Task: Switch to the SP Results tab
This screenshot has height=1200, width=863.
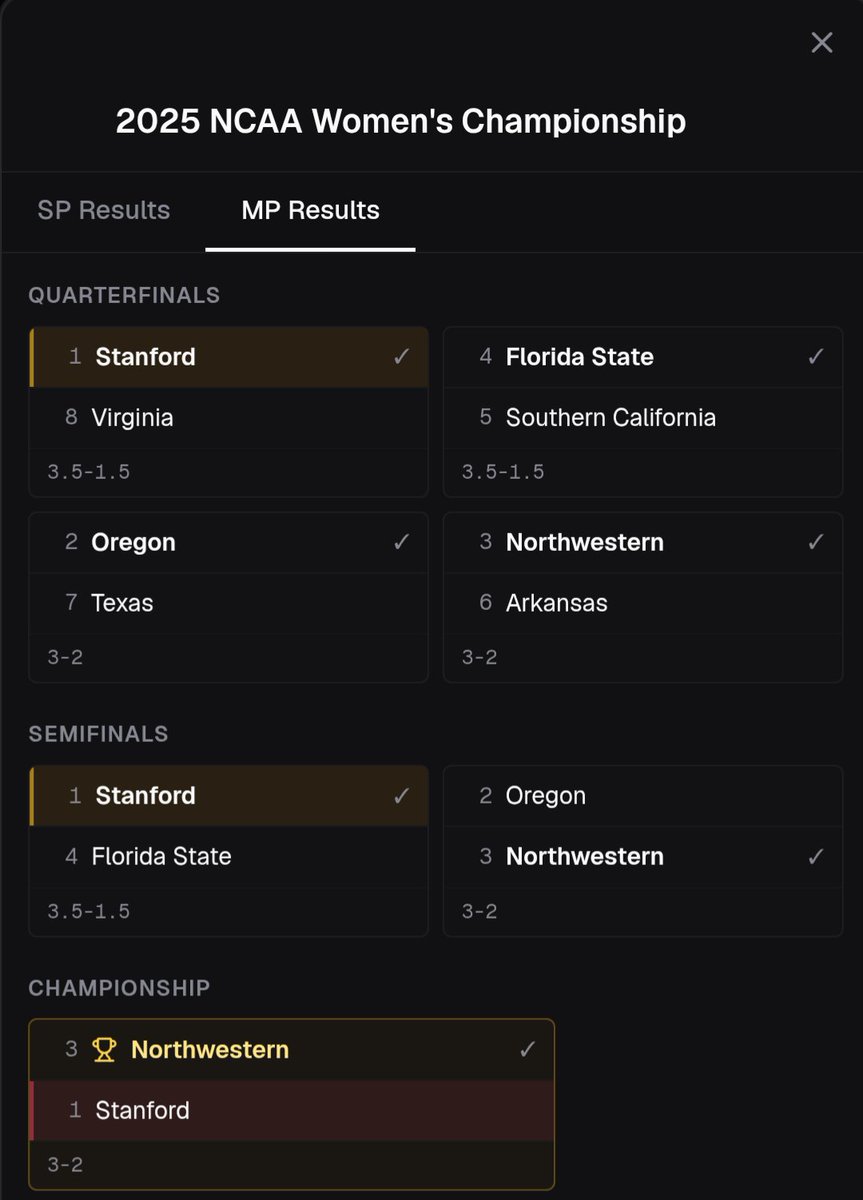Action: pyautogui.click(x=104, y=210)
